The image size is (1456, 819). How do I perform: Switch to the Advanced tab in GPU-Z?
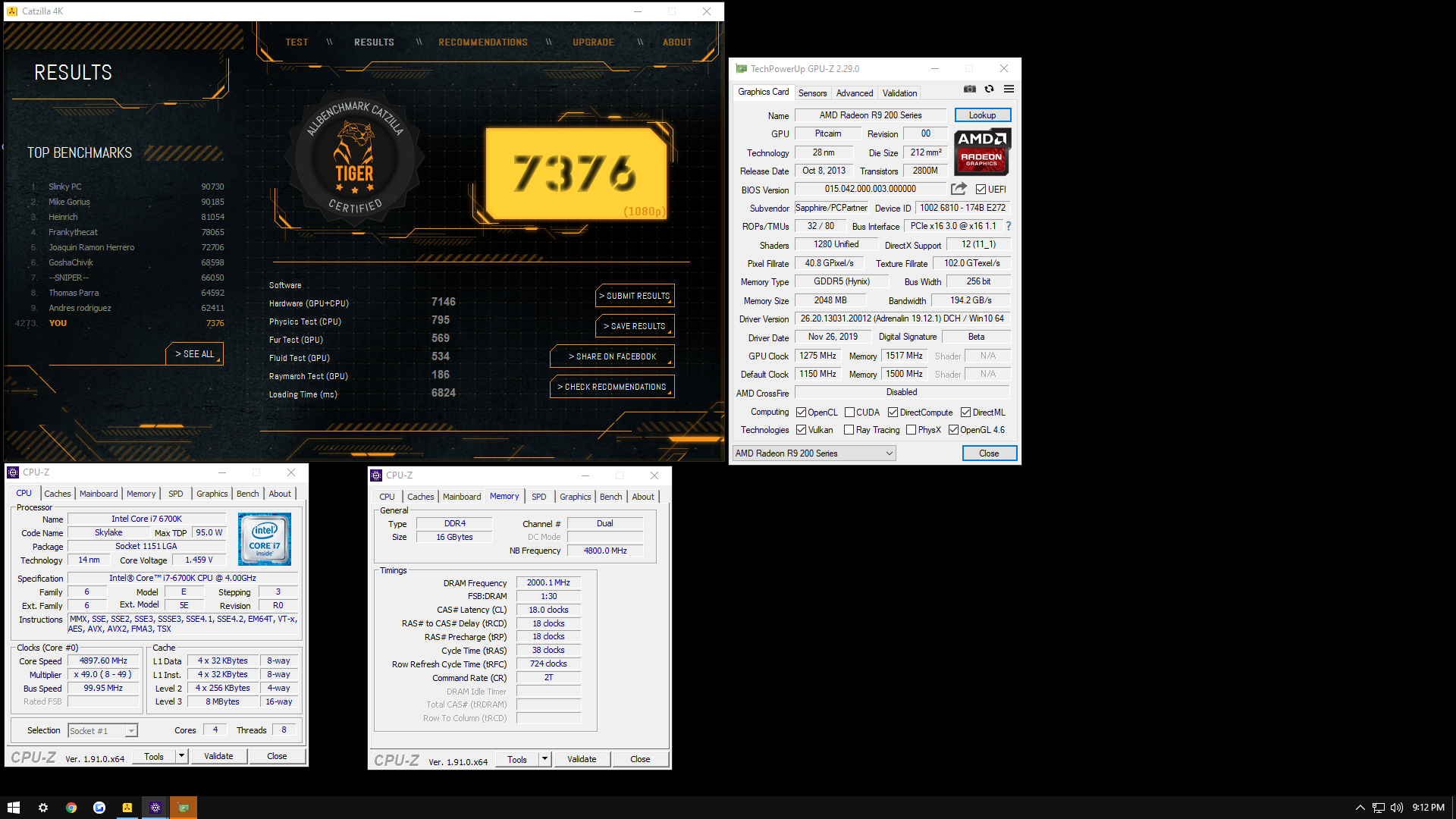pos(855,93)
